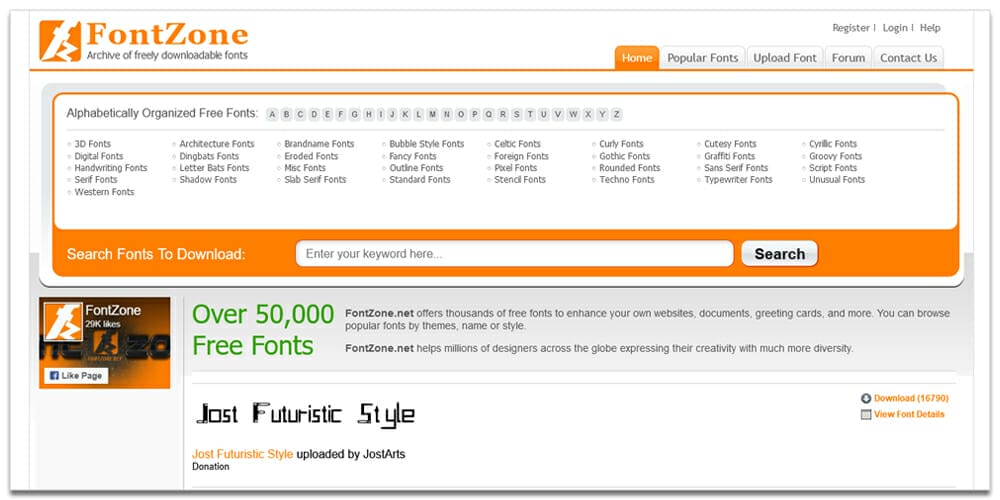
Task: Open the Cutesy Fonts category
Action: (x=730, y=144)
